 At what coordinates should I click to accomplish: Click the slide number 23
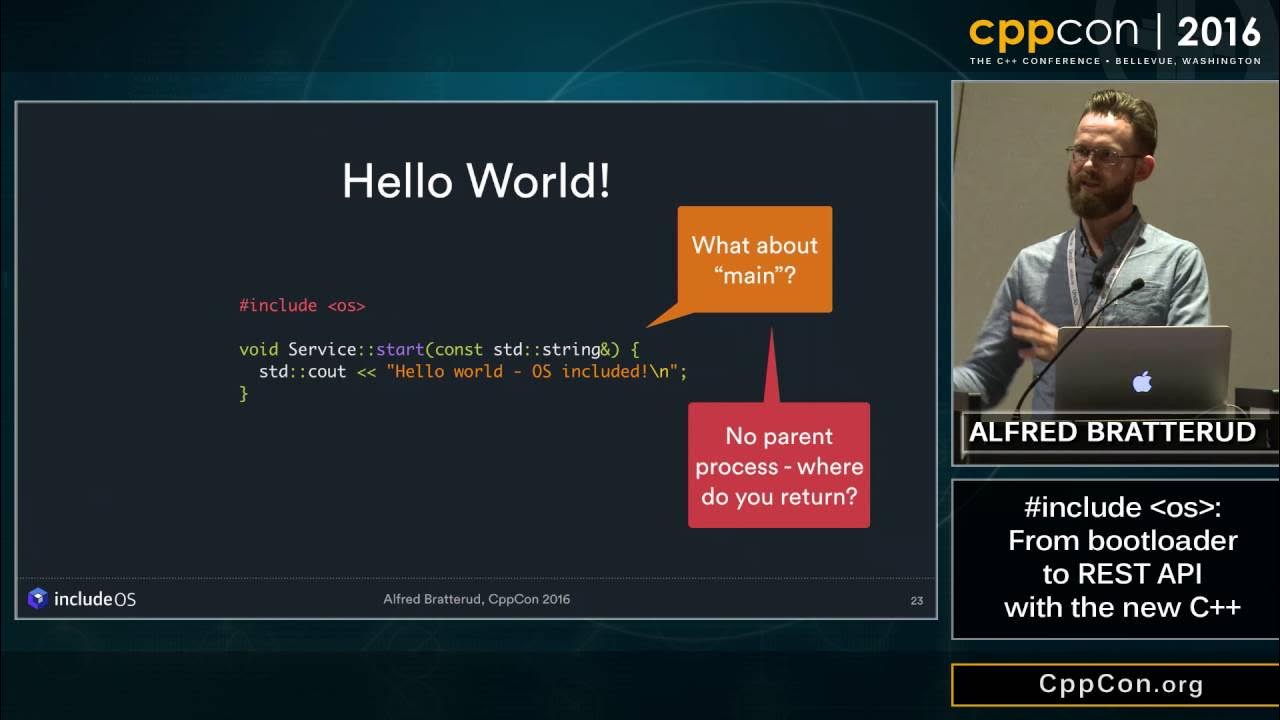917,601
